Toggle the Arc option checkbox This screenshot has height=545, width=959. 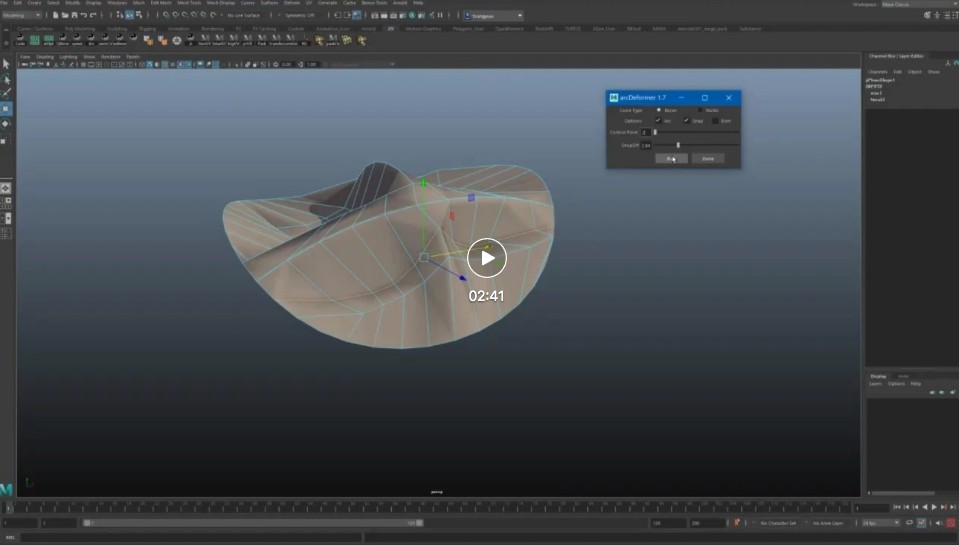pyautogui.click(x=657, y=121)
